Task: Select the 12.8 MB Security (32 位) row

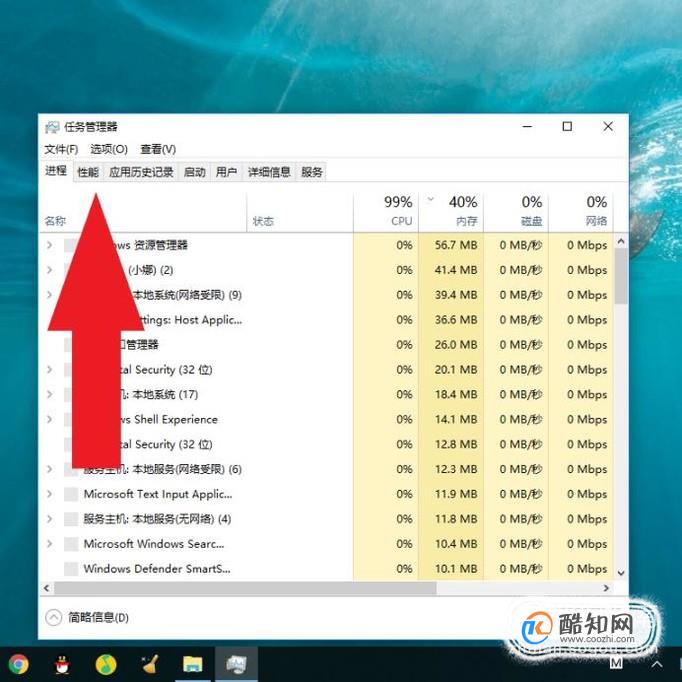Action: tap(327, 444)
